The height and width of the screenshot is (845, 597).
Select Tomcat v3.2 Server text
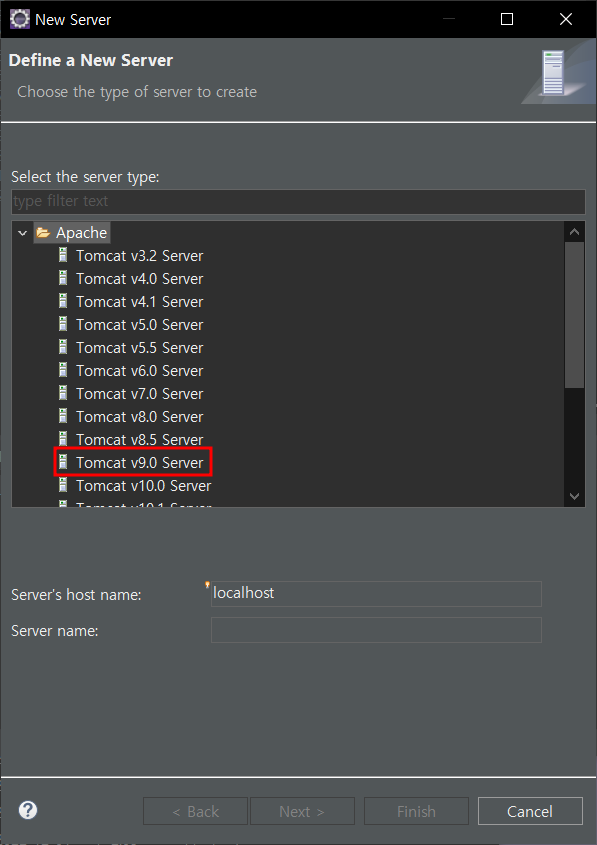140,255
